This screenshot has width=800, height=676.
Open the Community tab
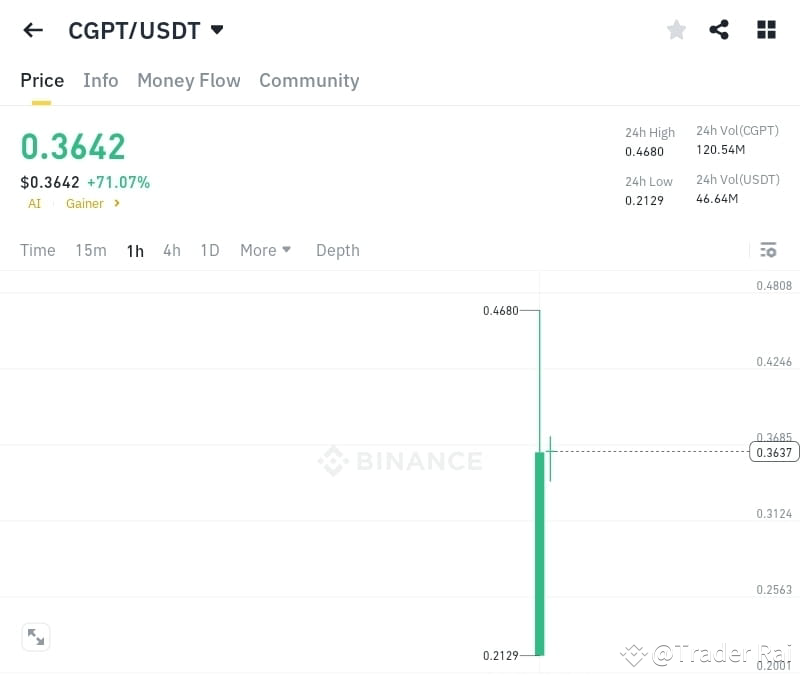click(x=309, y=80)
